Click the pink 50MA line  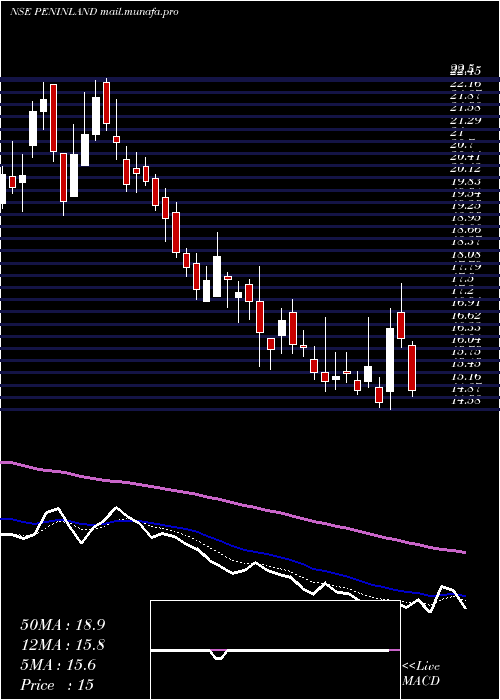(233, 502)
